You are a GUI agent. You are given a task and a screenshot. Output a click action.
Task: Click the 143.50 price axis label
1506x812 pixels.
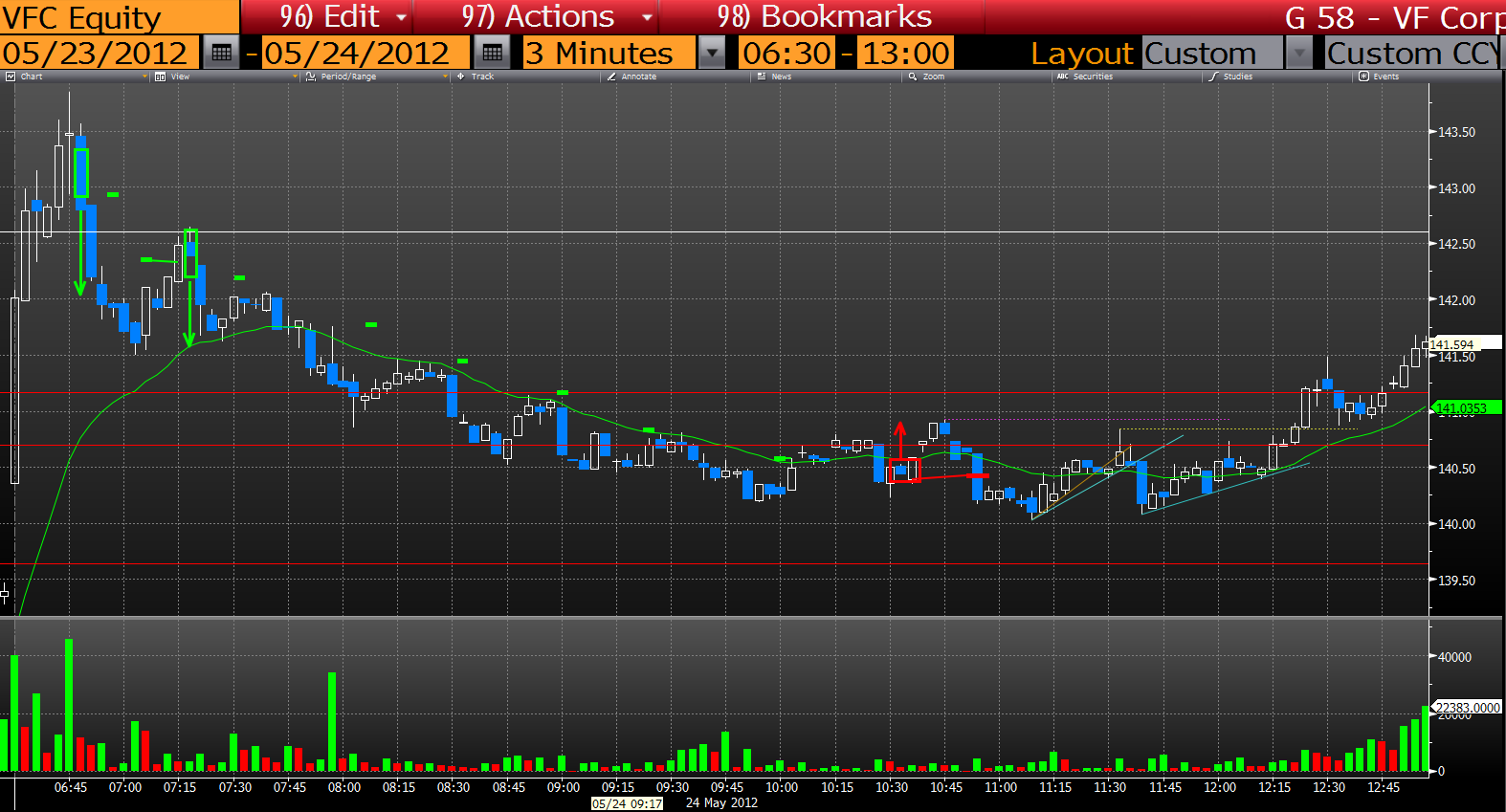(x=1457, y=132)
